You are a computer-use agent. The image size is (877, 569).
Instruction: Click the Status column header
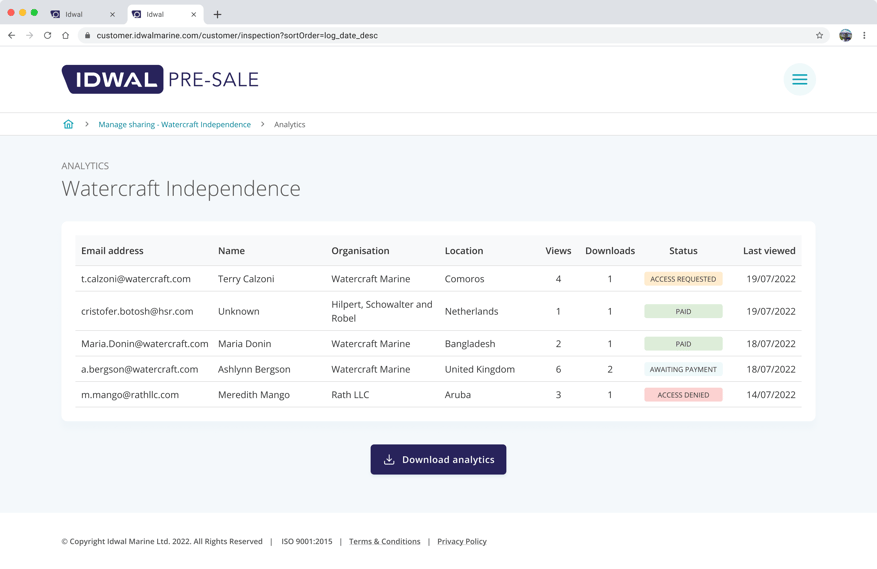pos(683,251)
